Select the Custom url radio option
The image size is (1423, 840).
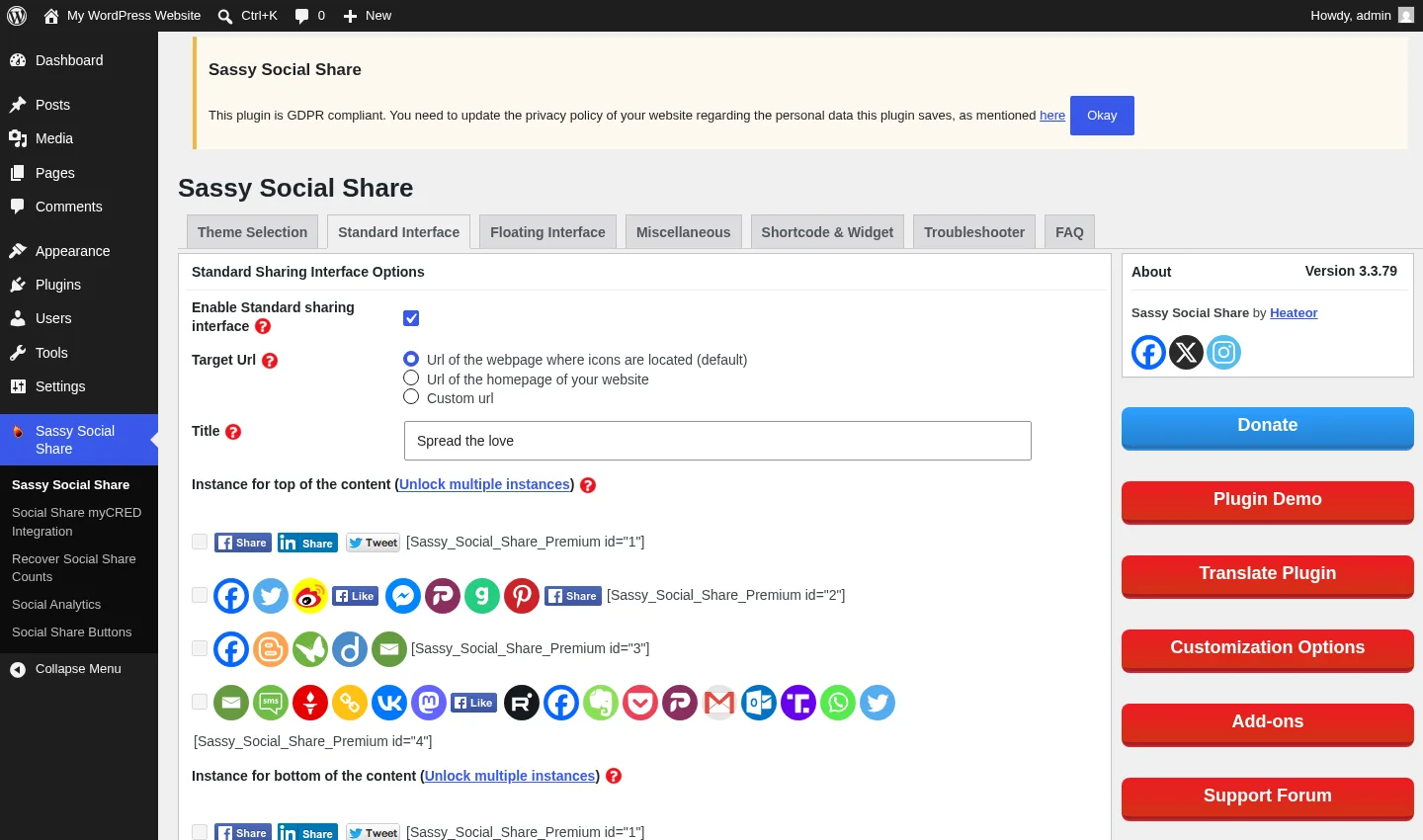[411, 396]
